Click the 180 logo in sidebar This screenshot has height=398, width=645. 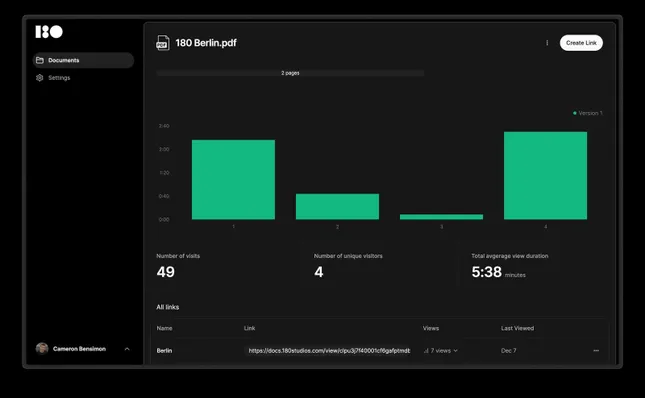49,32
